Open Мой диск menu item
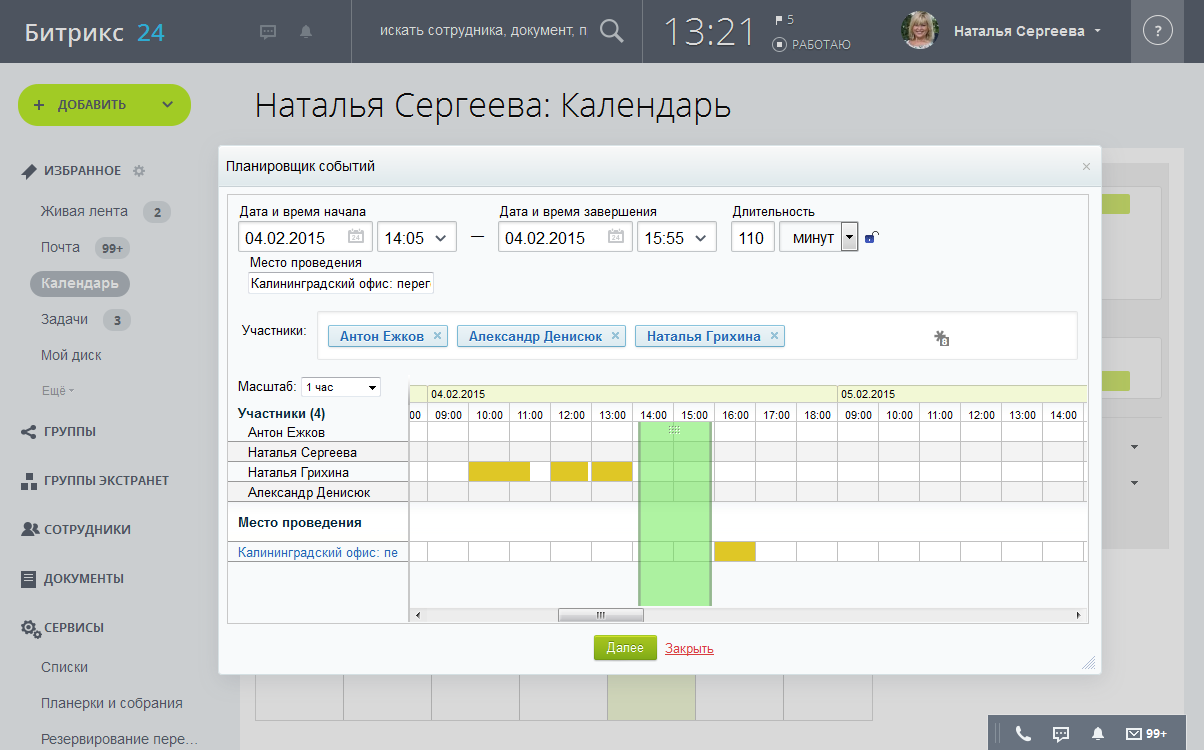This screenshot has width=1204, height=750. coord(71,355)
